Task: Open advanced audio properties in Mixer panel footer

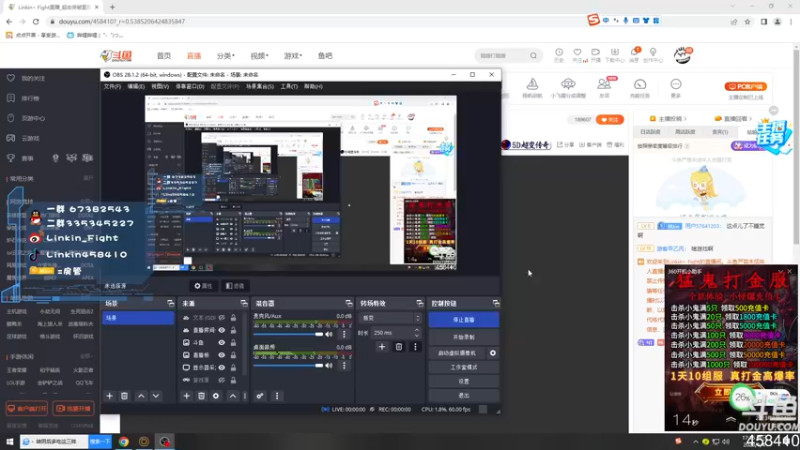Action: point(260,396)
